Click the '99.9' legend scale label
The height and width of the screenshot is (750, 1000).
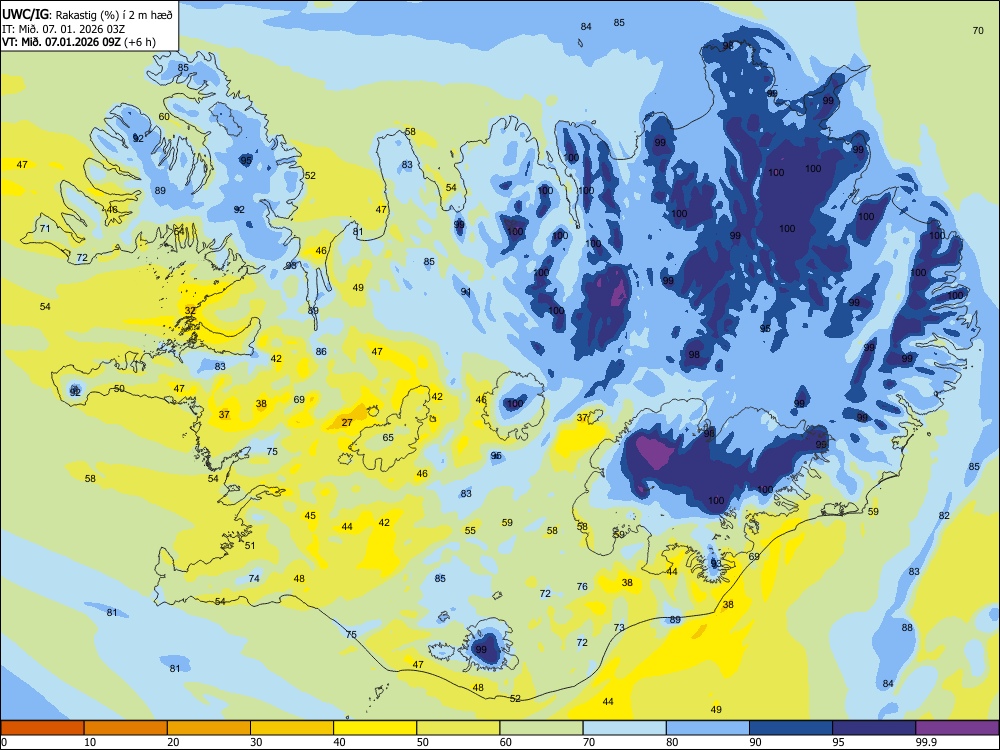926,742
